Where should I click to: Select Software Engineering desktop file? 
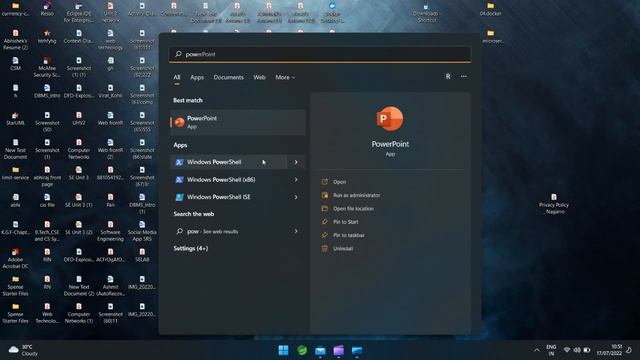pyautogui.click(x=110, y=231)
